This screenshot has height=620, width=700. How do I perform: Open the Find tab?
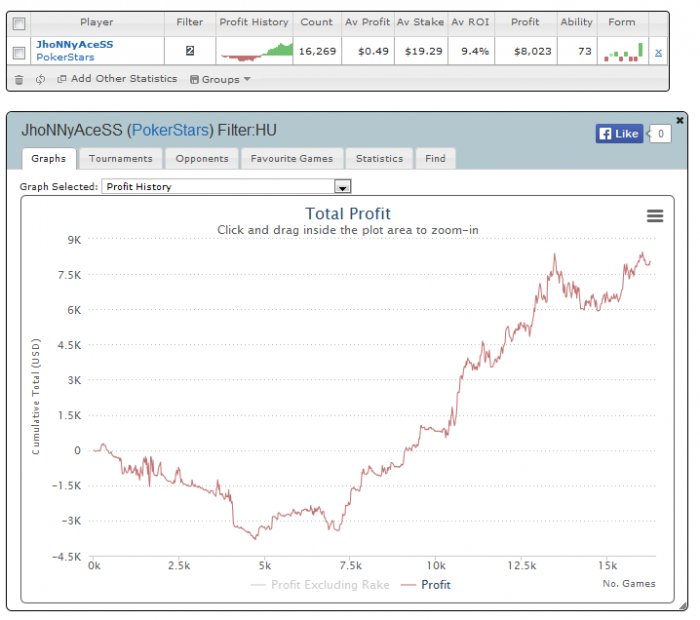pos(435,158)
